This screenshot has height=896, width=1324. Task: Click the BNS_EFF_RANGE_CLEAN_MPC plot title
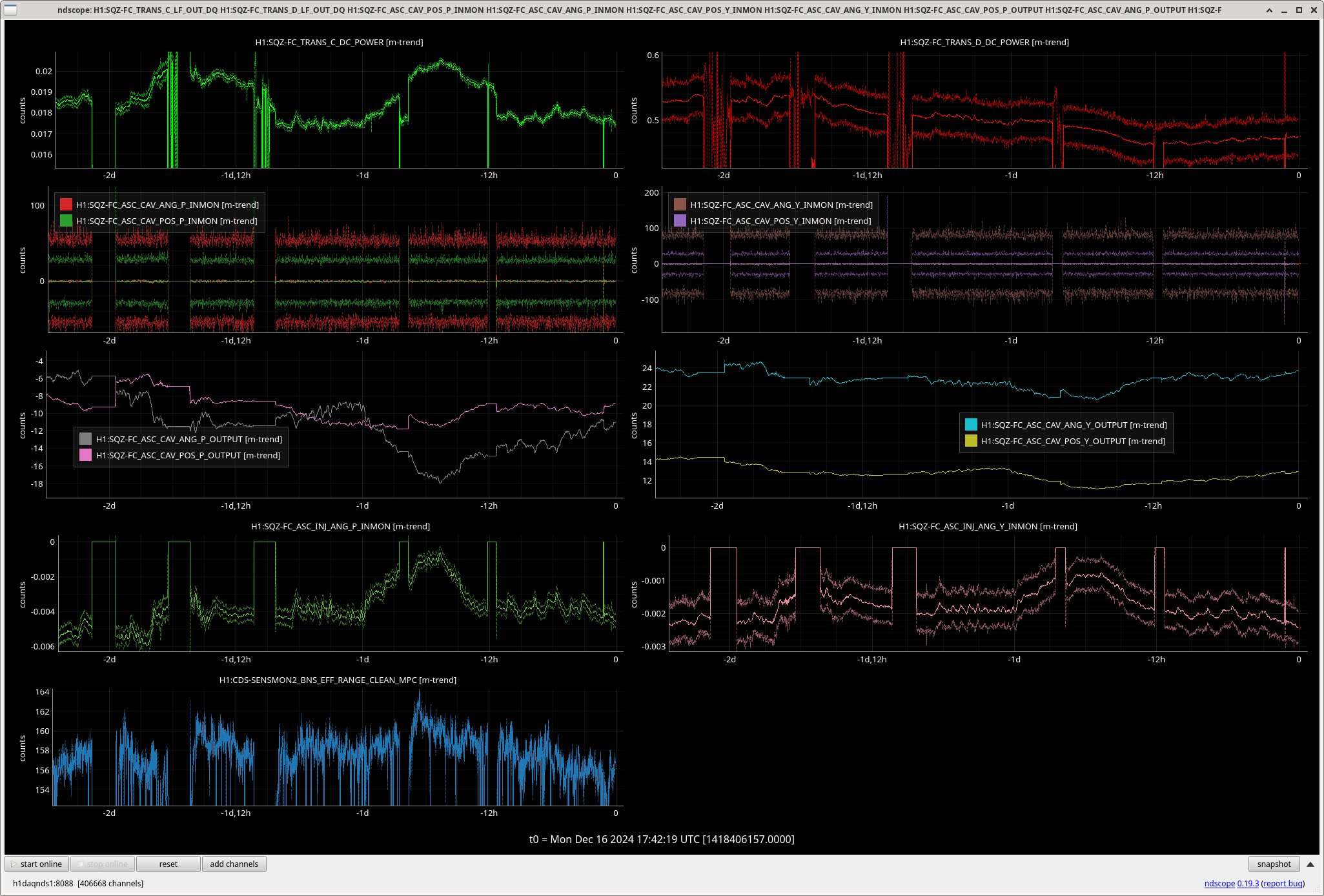pyautogui.click(x=338, y=680)
